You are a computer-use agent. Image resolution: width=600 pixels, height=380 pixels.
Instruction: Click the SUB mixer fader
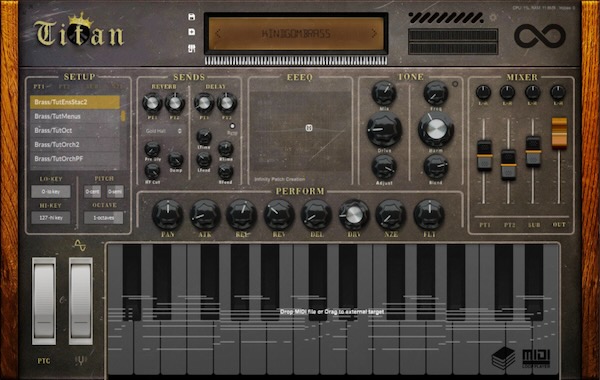pyautogui.click(x=533, y=151)
